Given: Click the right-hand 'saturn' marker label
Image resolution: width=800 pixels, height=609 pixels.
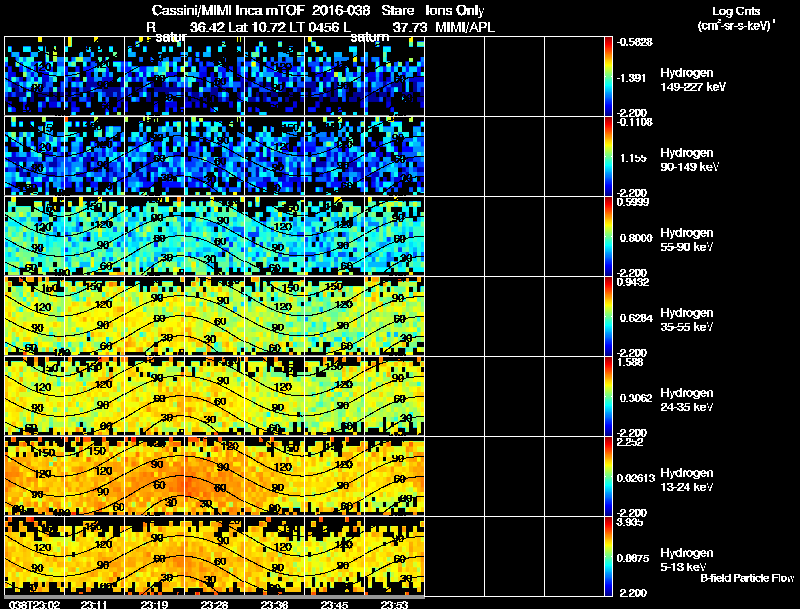Looking at the screenshot, I should click(369, 37).
